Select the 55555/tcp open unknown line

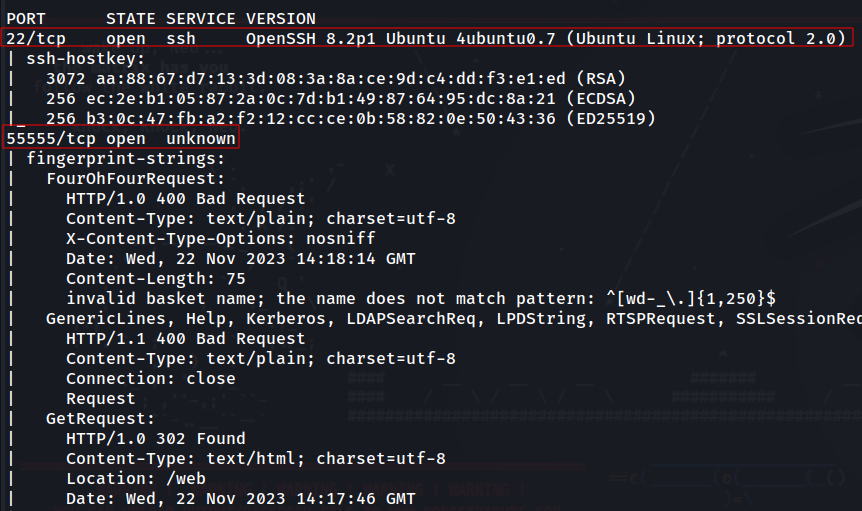tap(121, 138)
